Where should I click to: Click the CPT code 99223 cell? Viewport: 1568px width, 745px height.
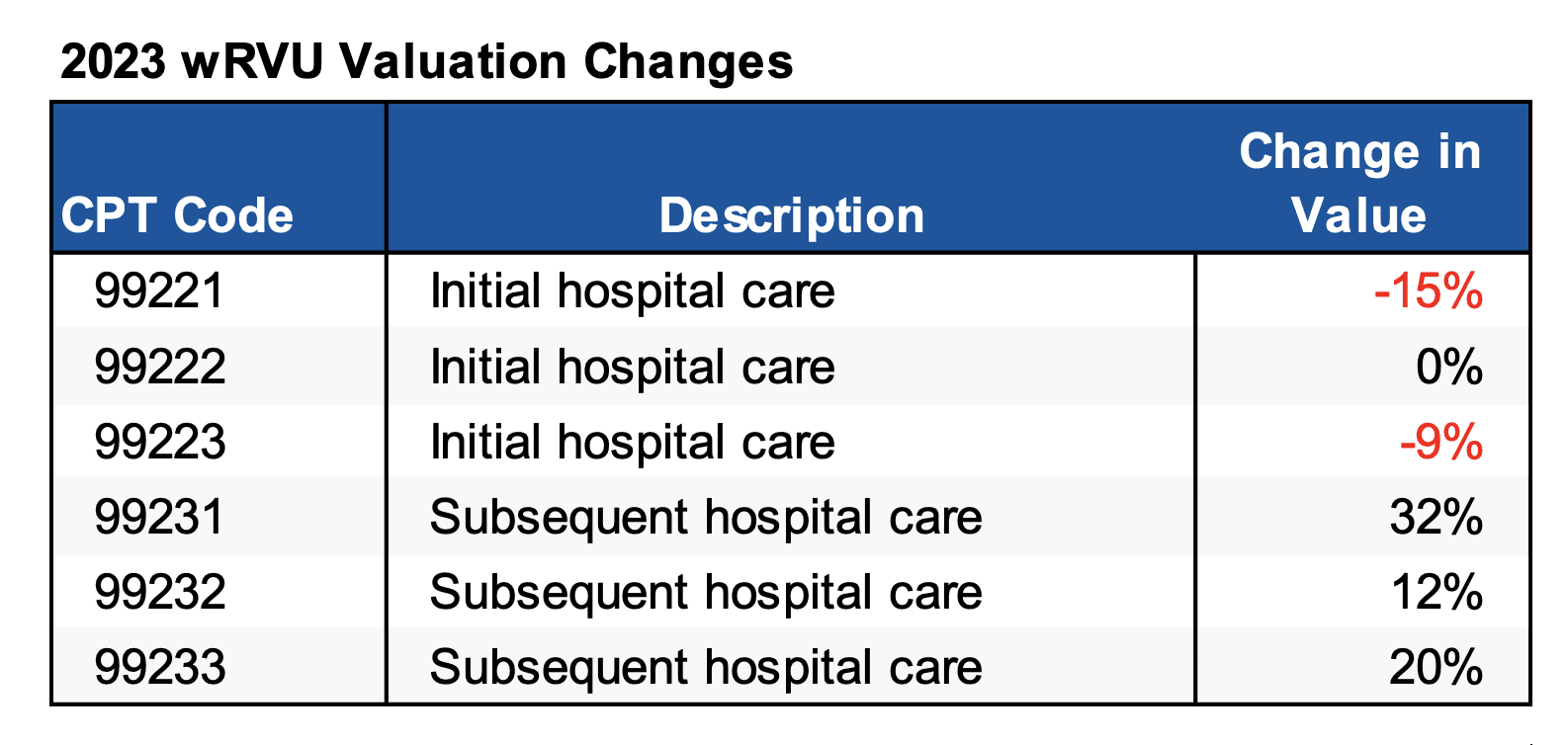point(159,442)
